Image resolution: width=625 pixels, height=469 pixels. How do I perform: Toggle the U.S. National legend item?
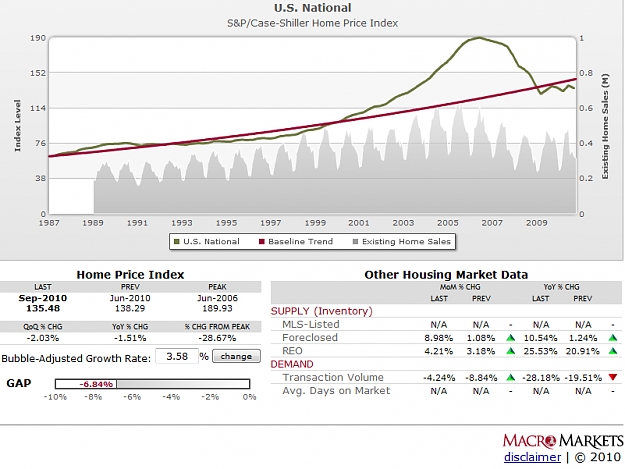click(x=206, y=241)
